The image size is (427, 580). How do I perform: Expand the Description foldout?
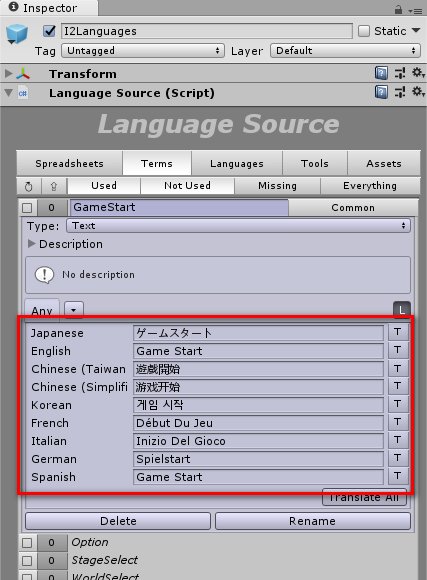[x=31, y=244]
